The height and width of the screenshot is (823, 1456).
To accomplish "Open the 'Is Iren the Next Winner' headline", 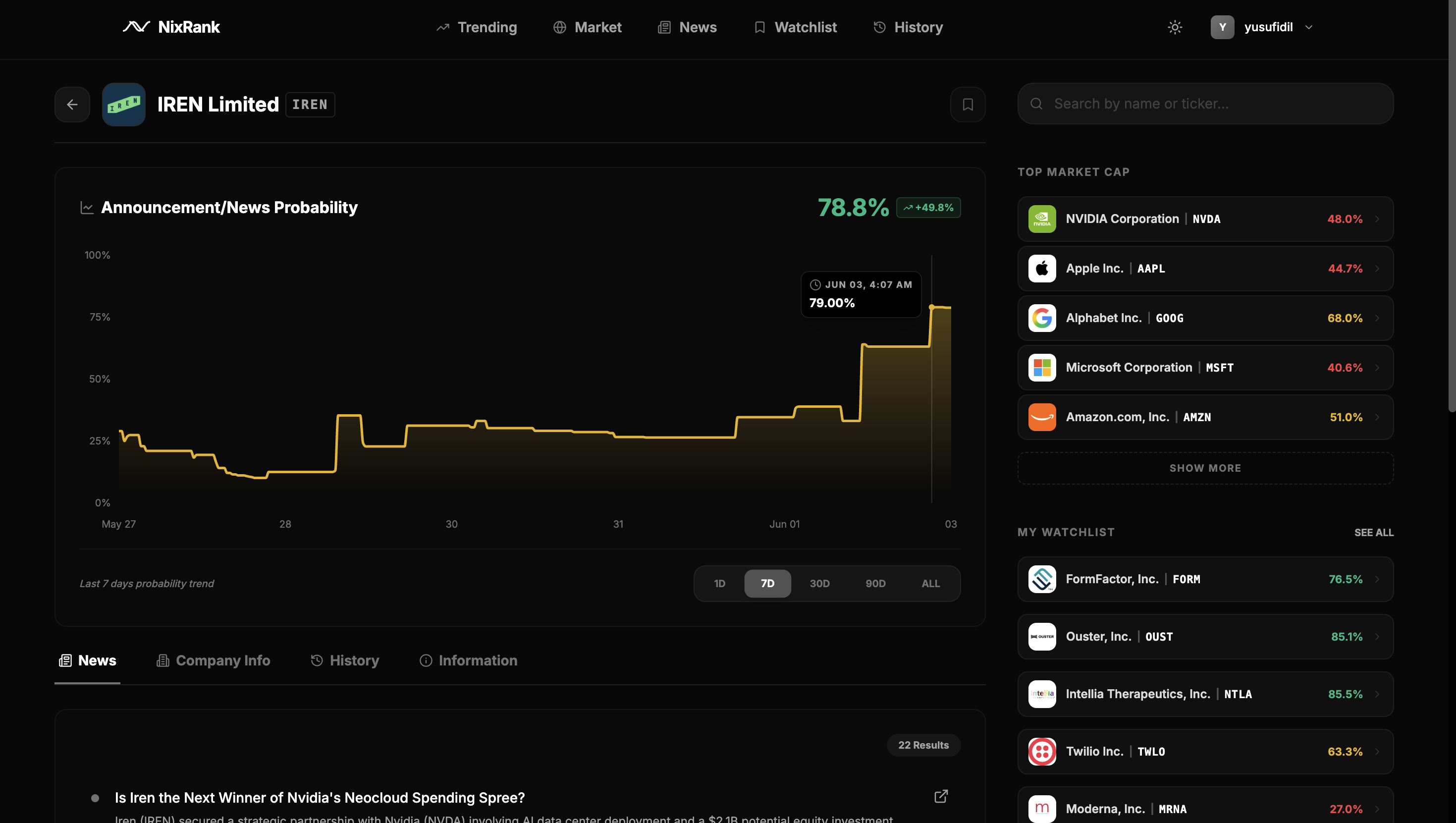I will tap(320, 798).
